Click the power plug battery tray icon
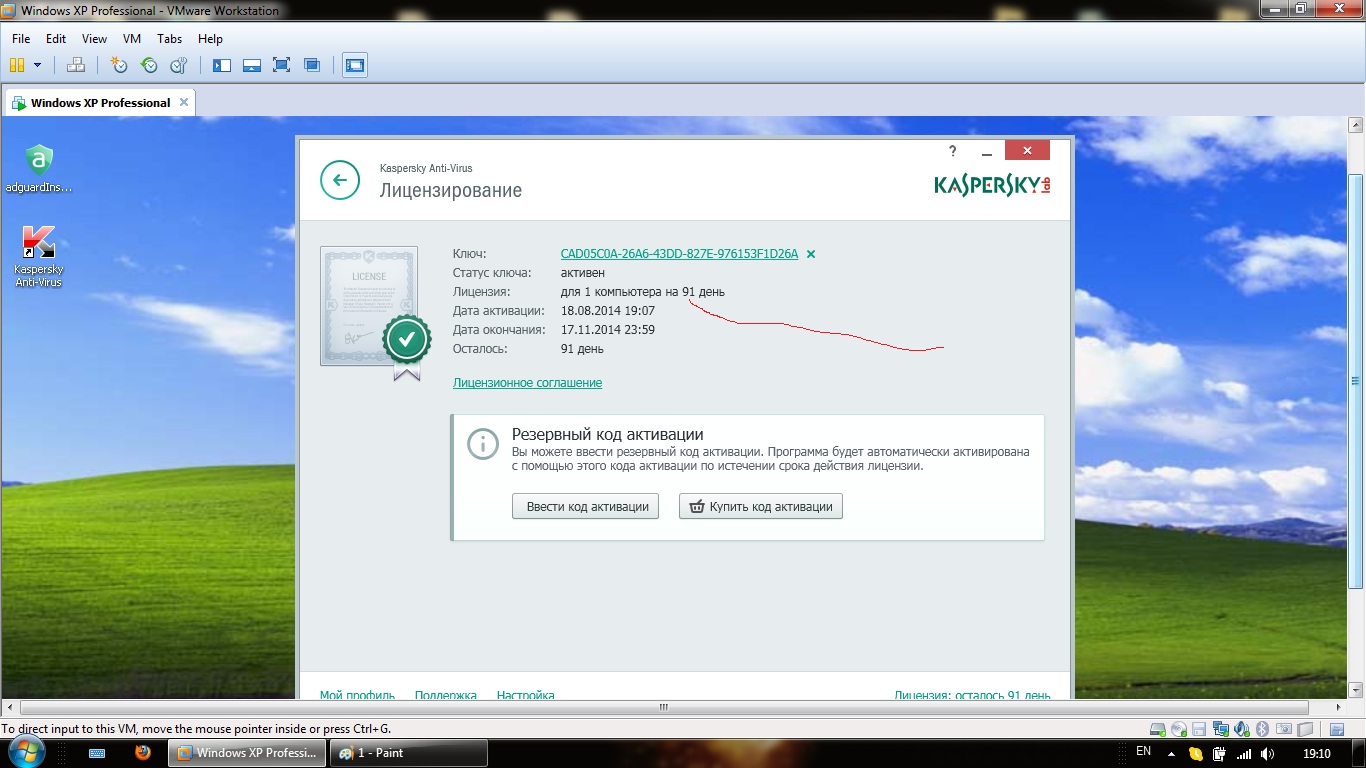Screen dimensions: 1366x768 (x=1220, y=753)
